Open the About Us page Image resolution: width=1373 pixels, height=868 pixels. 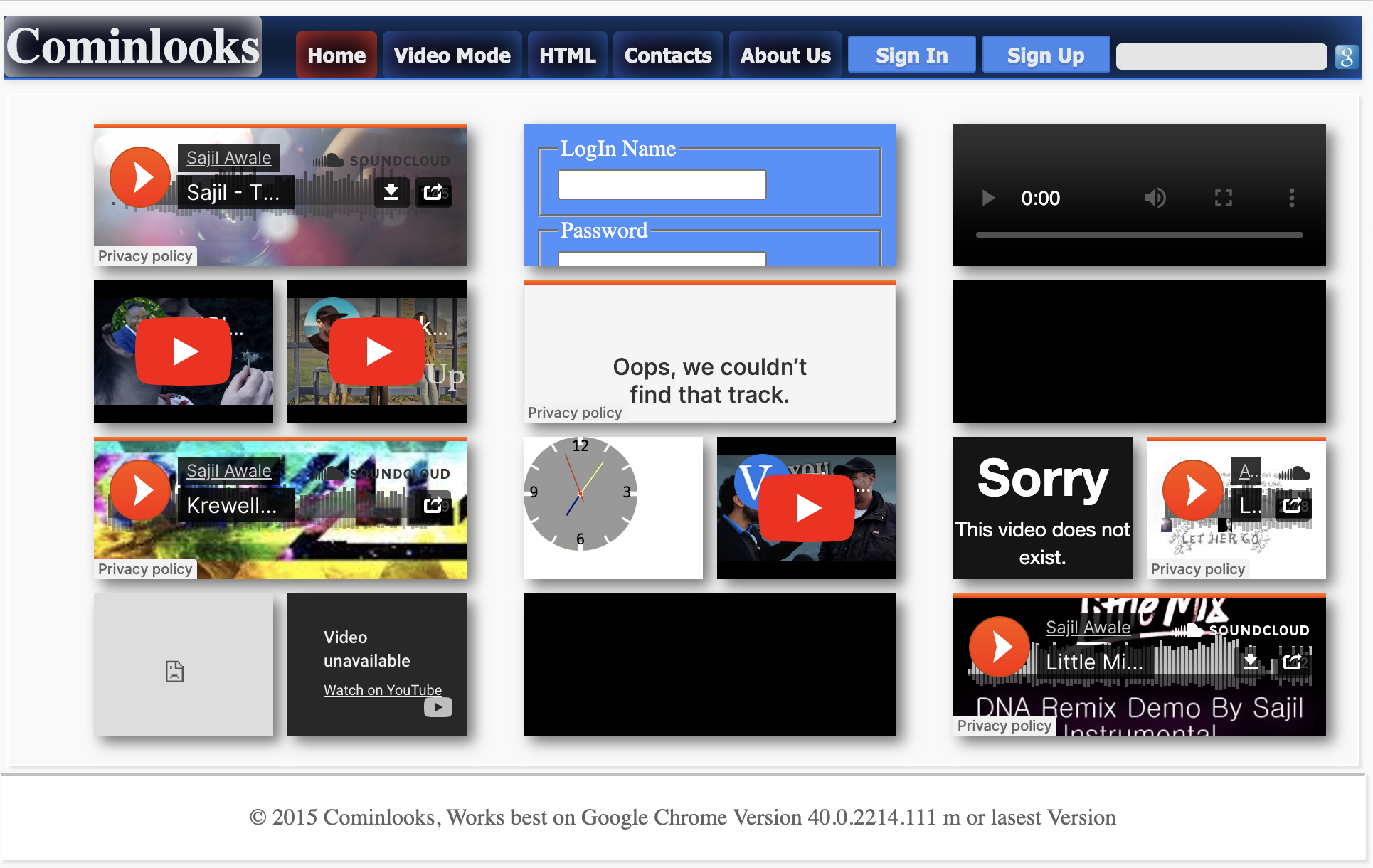point(785,55)
